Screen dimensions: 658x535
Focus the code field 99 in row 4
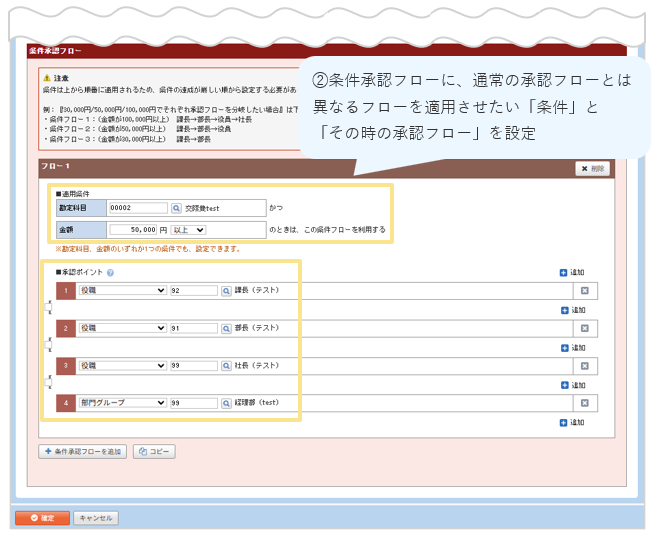194,403
